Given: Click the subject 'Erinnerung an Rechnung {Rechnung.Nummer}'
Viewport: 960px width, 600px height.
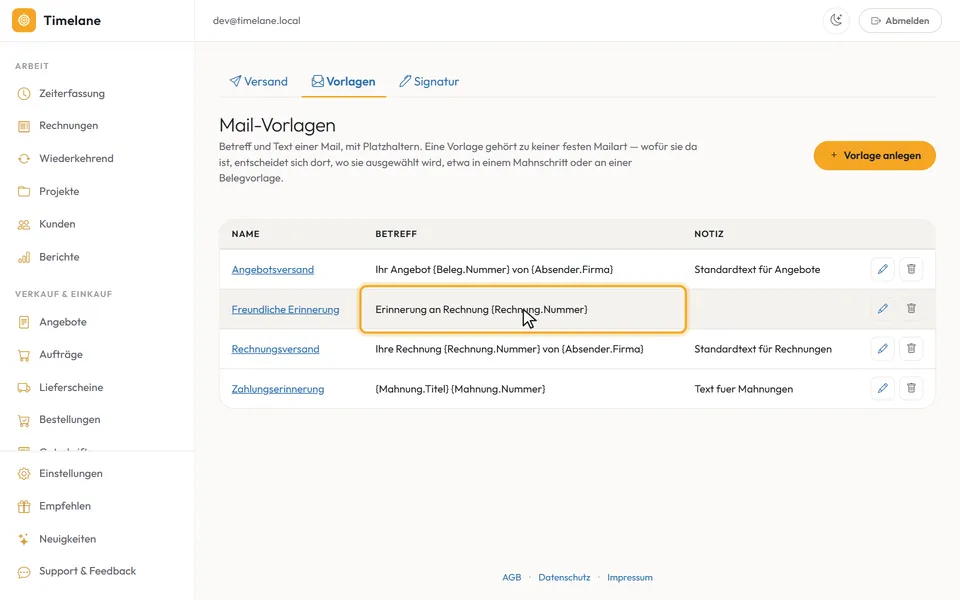Looking at the screenshot, I should click(481, 309).
